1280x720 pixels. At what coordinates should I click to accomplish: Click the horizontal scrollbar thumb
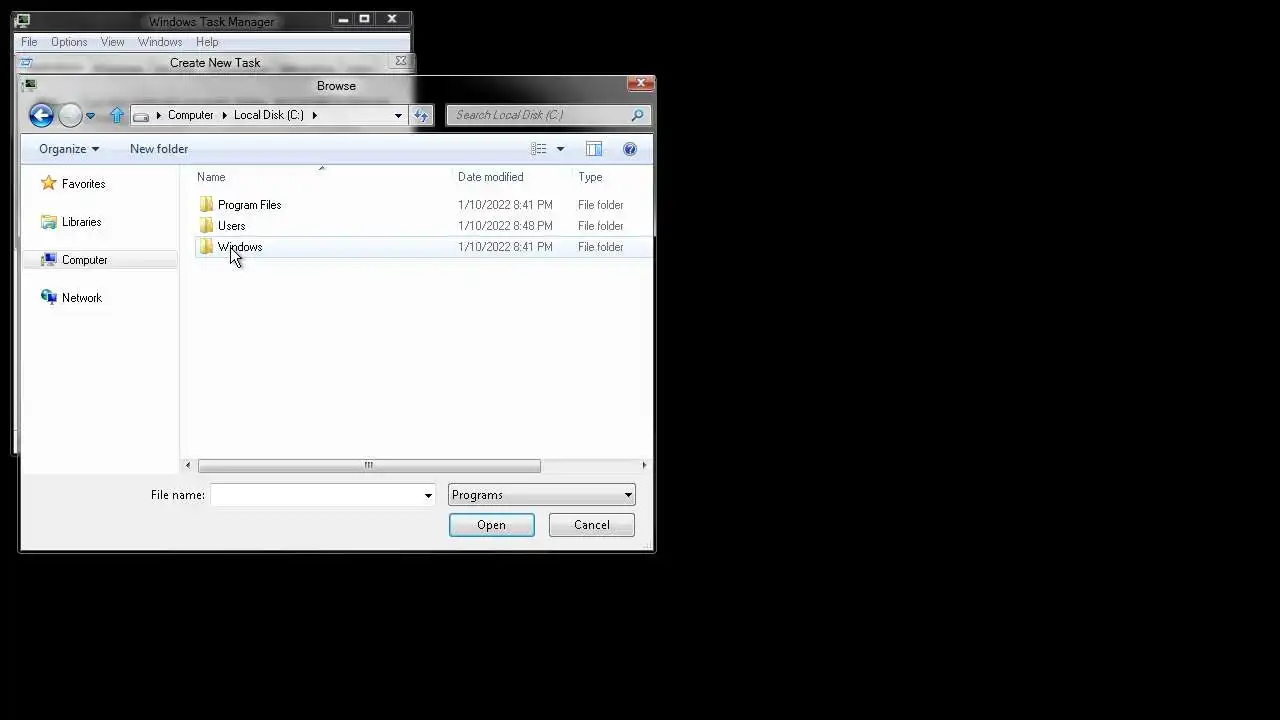coord(369,465)
